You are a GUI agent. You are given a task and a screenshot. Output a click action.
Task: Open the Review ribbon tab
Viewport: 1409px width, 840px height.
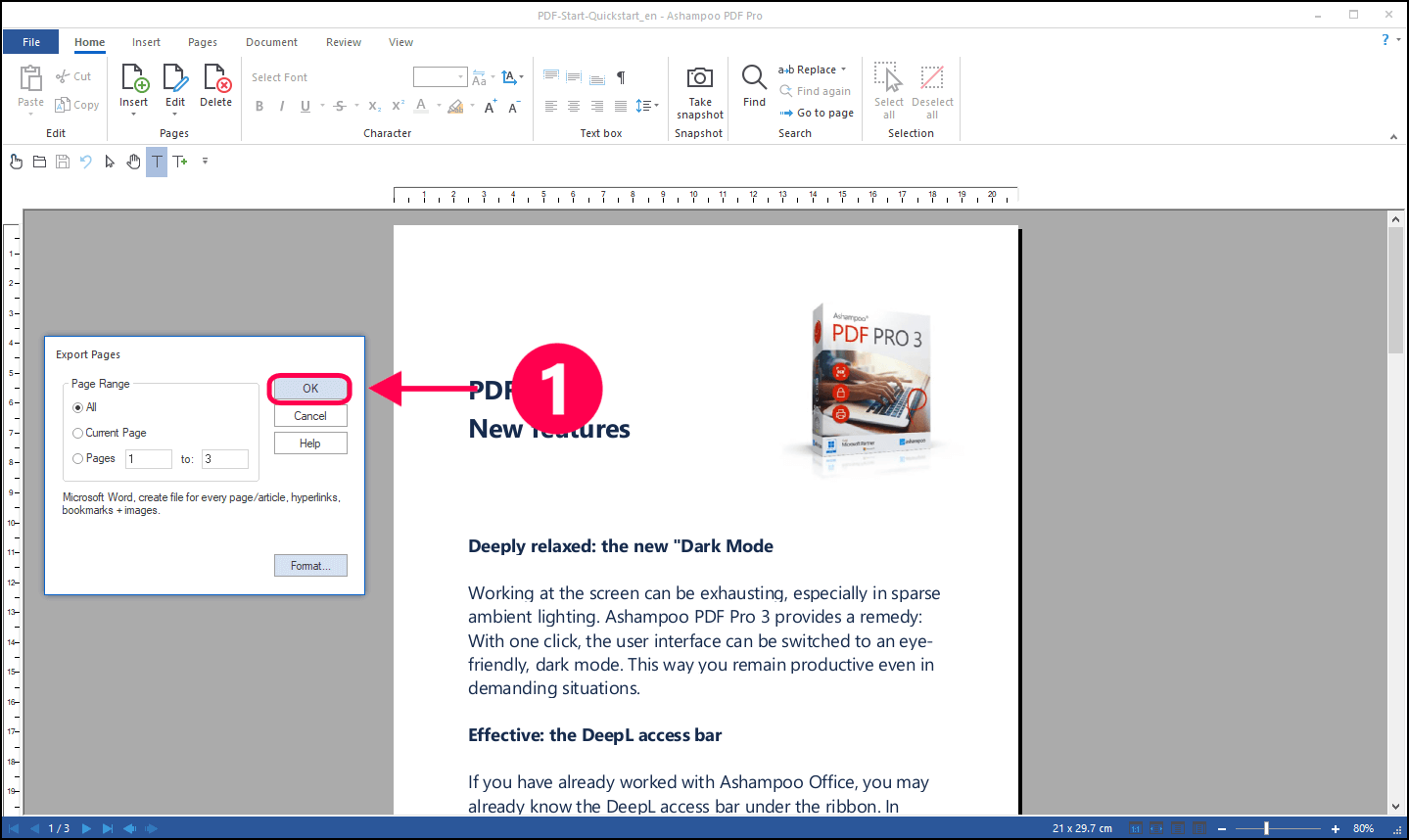tap(343, 42)
